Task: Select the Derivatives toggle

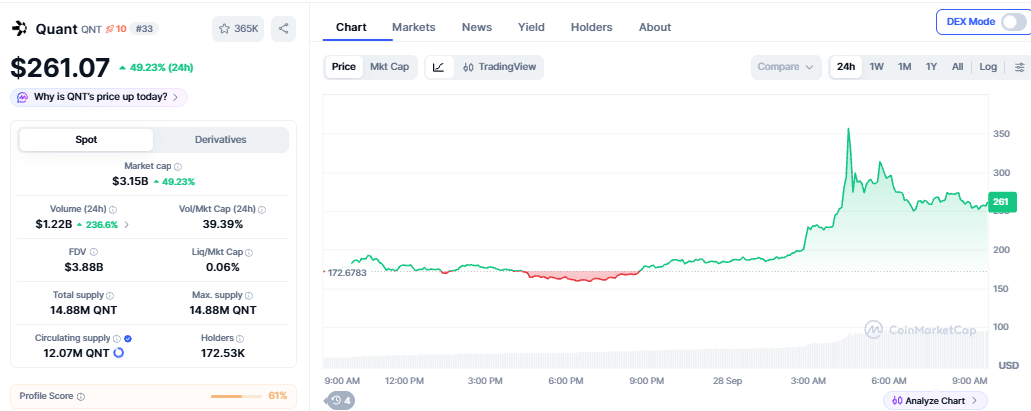Action: pyautogui.click(x=220, y=140)
